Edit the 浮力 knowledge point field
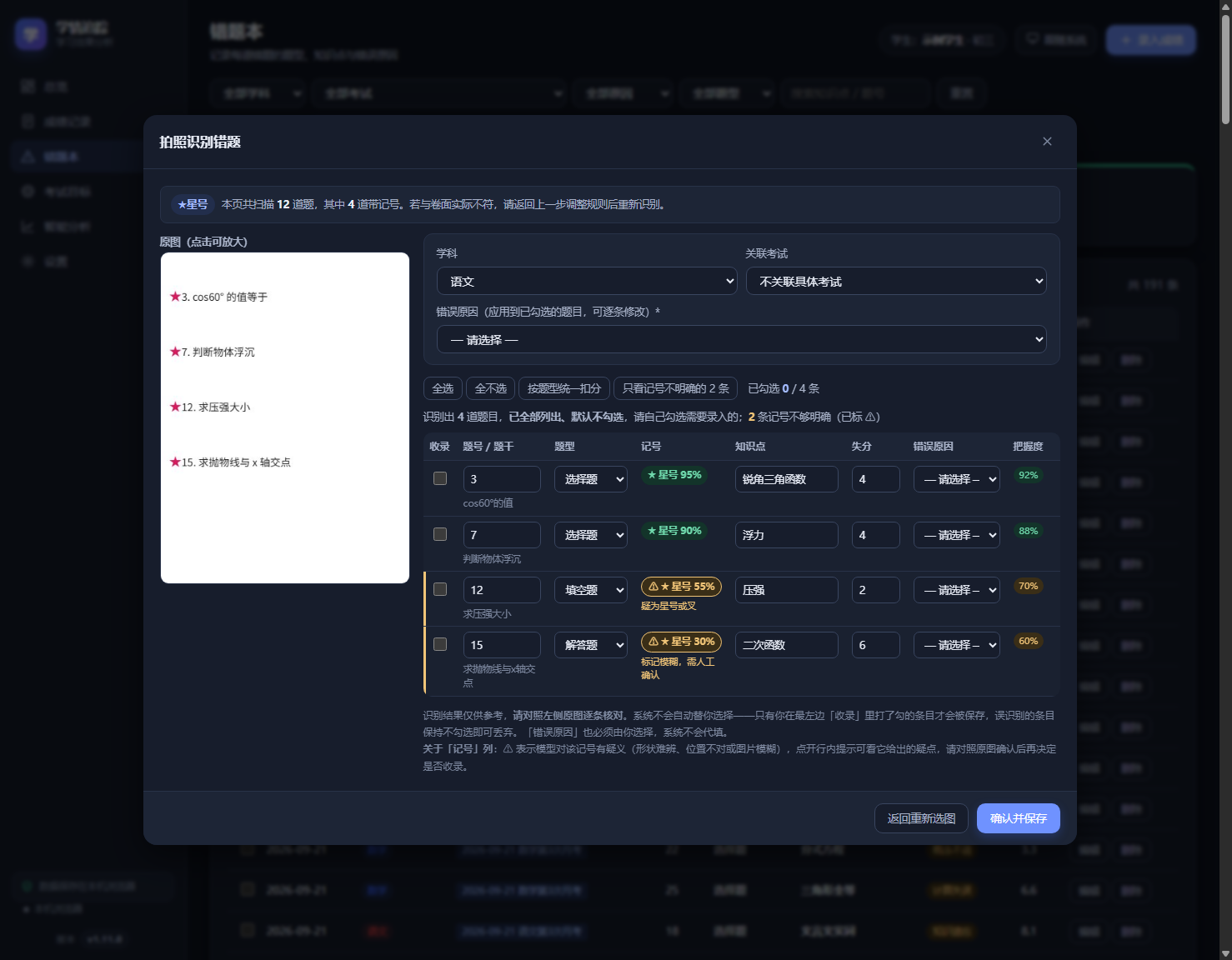 click(x=787, y=535)
